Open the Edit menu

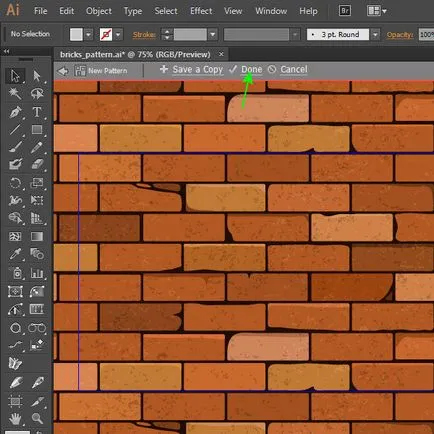[67, 11]
